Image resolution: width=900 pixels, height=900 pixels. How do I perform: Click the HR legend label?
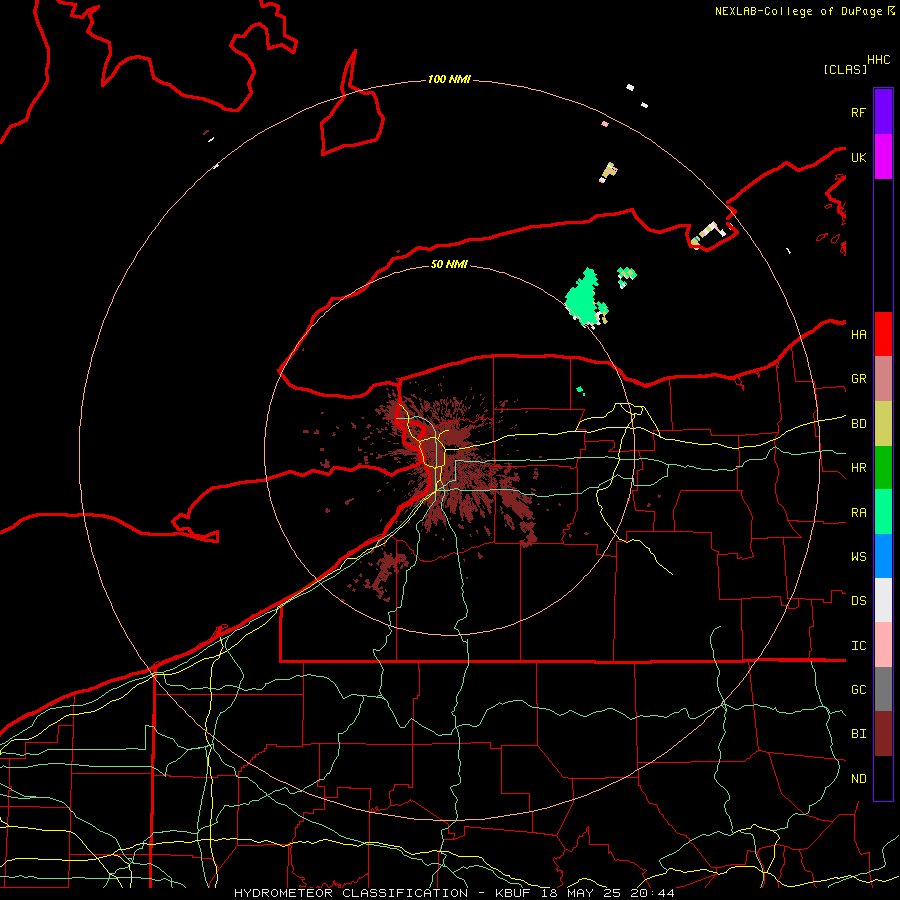(858, 468)
